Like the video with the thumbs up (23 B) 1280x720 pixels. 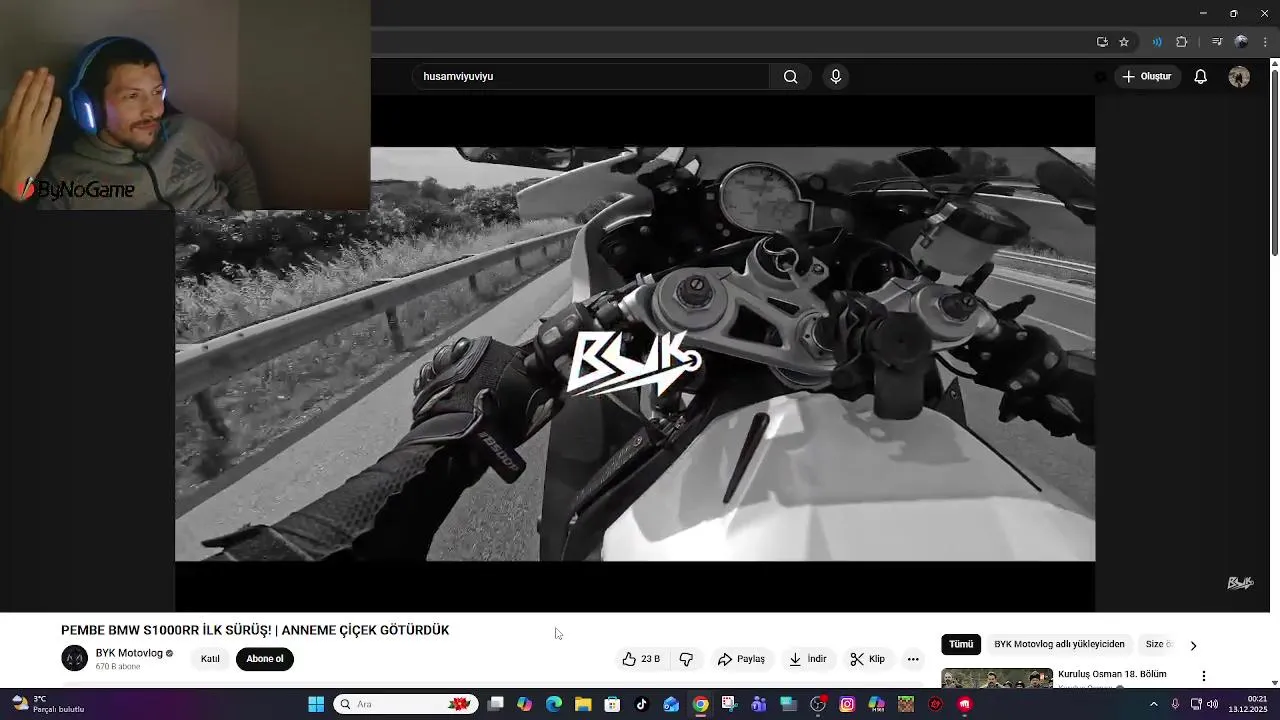pos(641,659)
